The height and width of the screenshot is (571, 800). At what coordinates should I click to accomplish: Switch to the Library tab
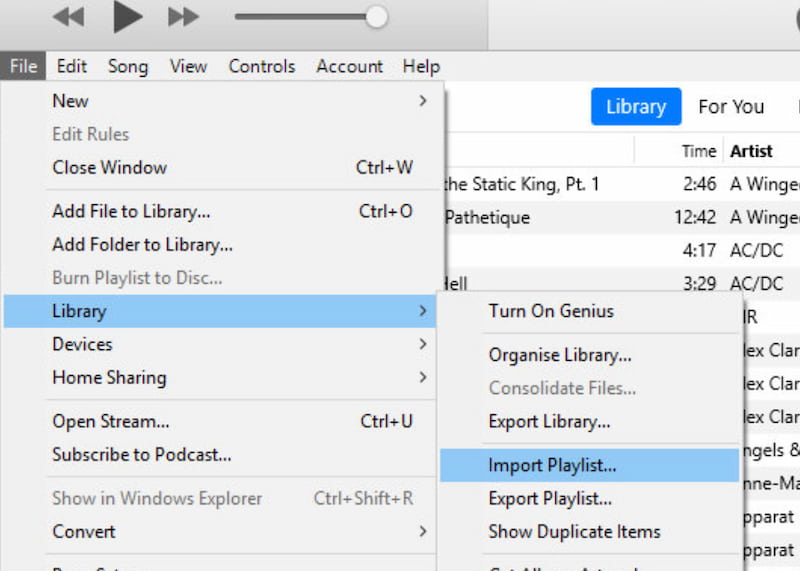pyautogui.click(x=636, y=107)
